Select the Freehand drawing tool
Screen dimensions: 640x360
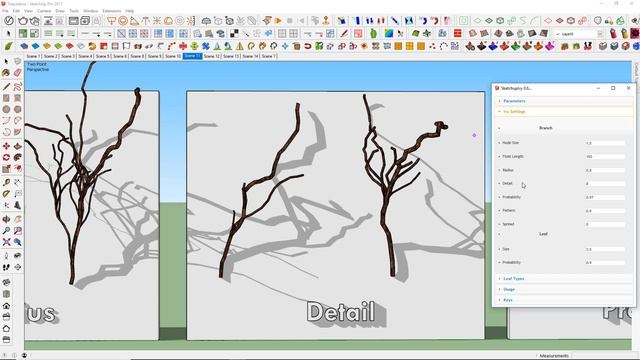click(x=18, y=87)
